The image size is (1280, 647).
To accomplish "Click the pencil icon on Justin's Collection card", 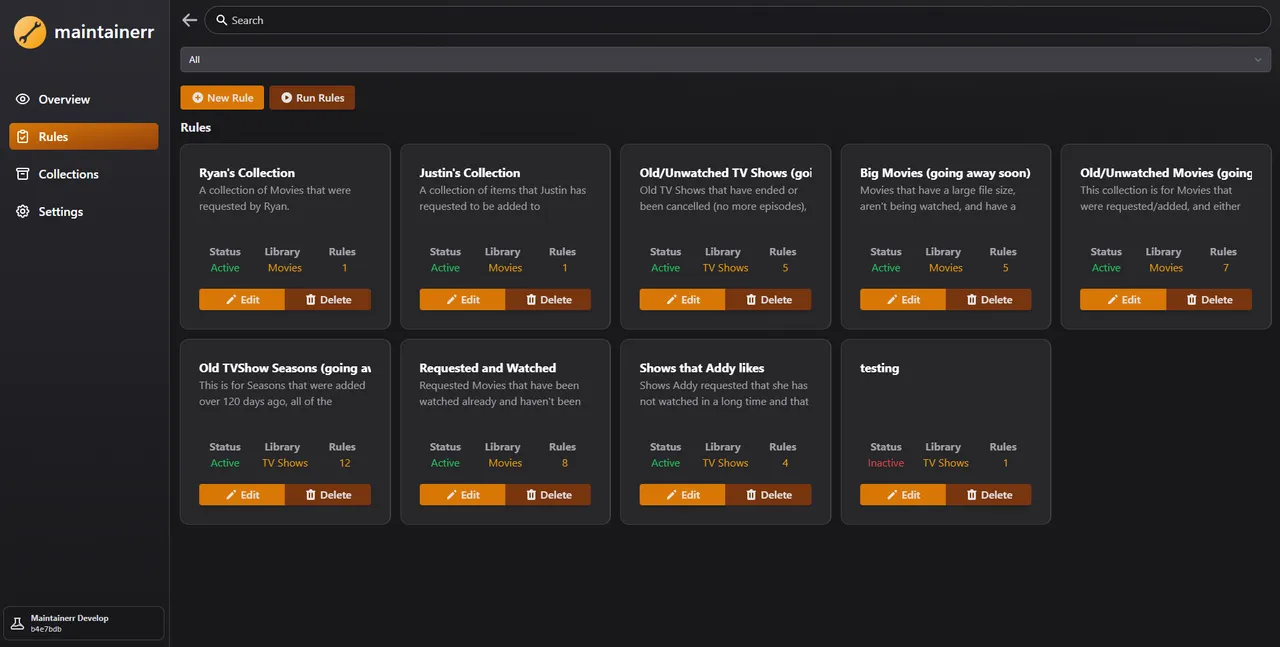I will point(449,299).
